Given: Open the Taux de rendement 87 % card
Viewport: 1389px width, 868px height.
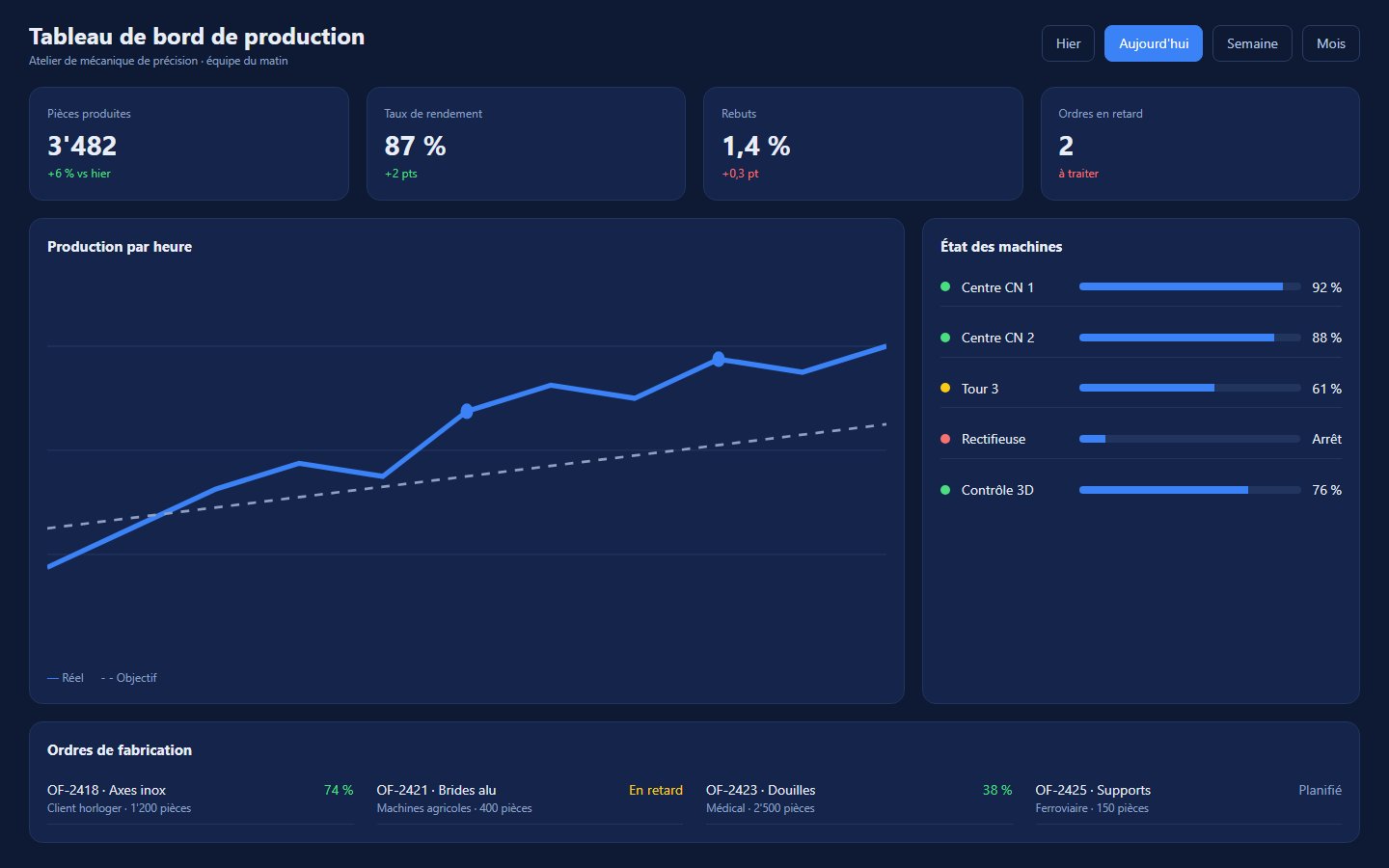Looking at the screenshot, I should 526,144.
